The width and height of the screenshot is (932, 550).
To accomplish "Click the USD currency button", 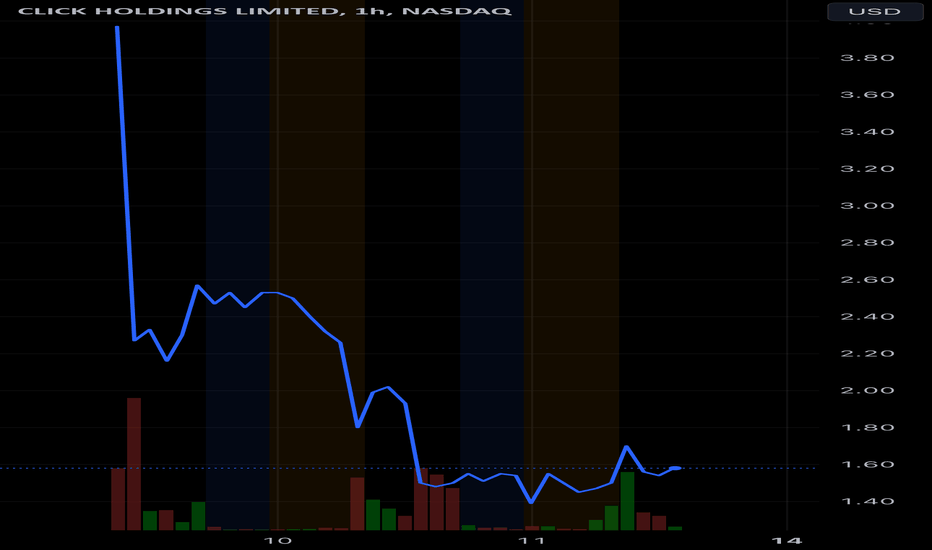I will coord(874,11).
